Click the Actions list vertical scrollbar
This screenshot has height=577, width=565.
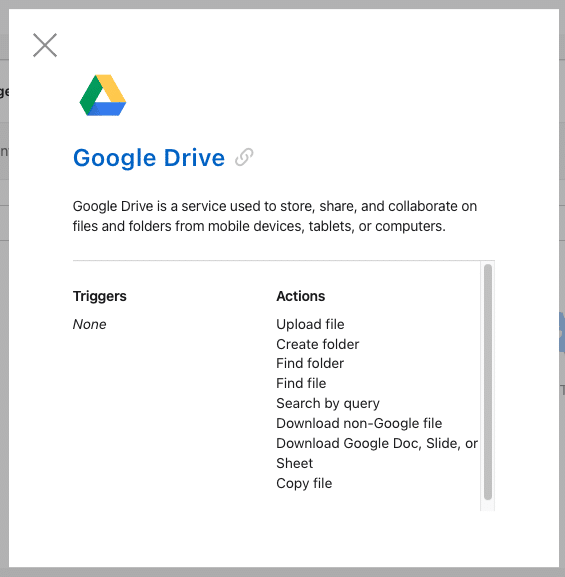[488, 382]
